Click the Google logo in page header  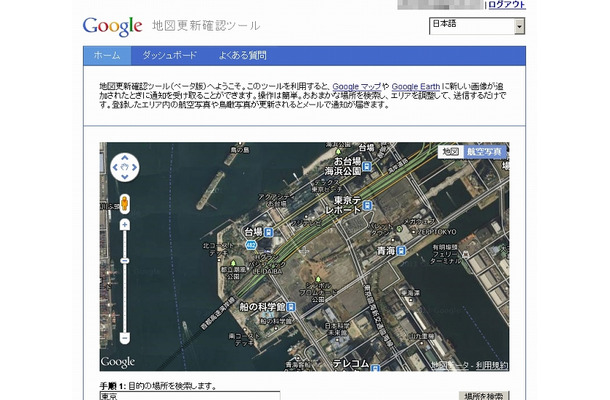[x=112, y=26]
